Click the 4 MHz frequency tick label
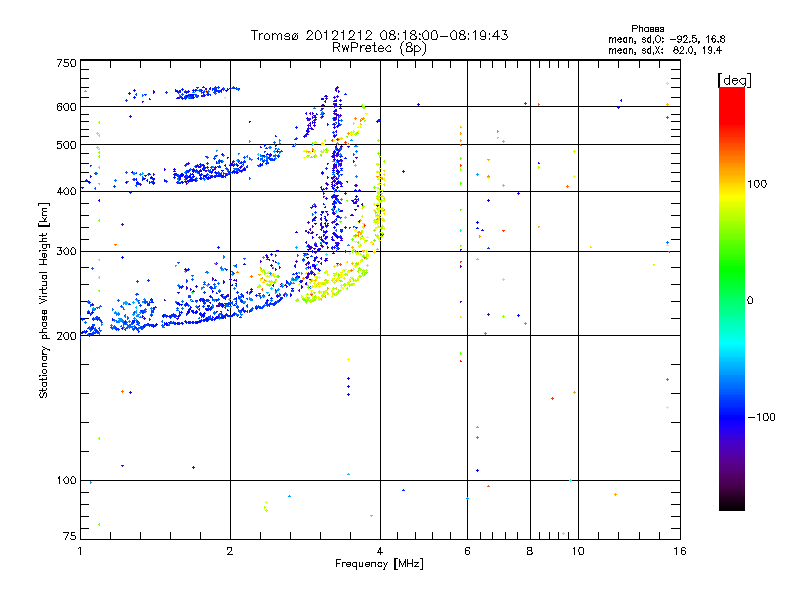800x600 pixels. click(x=380, y=551)
